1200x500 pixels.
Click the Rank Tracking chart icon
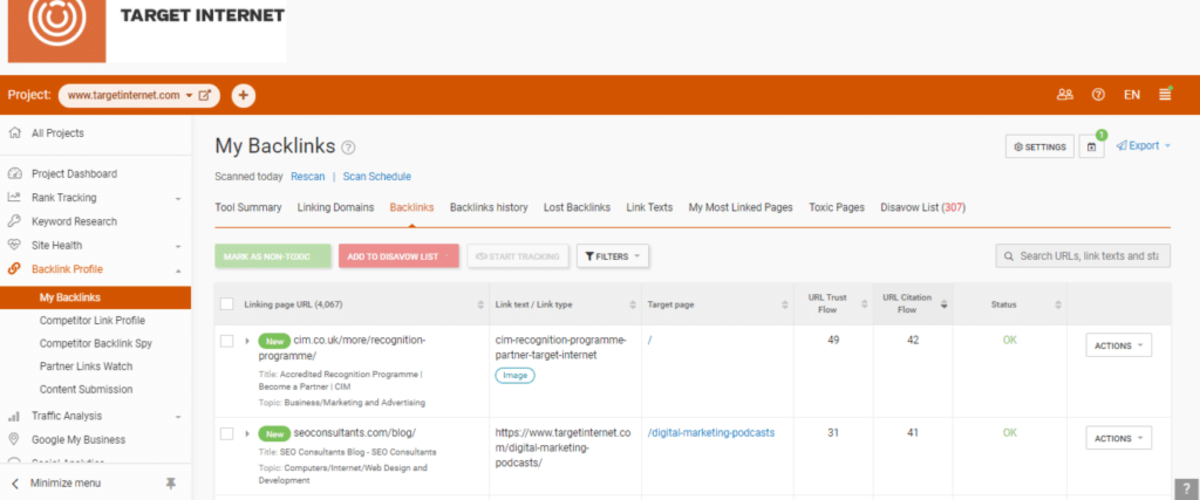tap(14, 197)
